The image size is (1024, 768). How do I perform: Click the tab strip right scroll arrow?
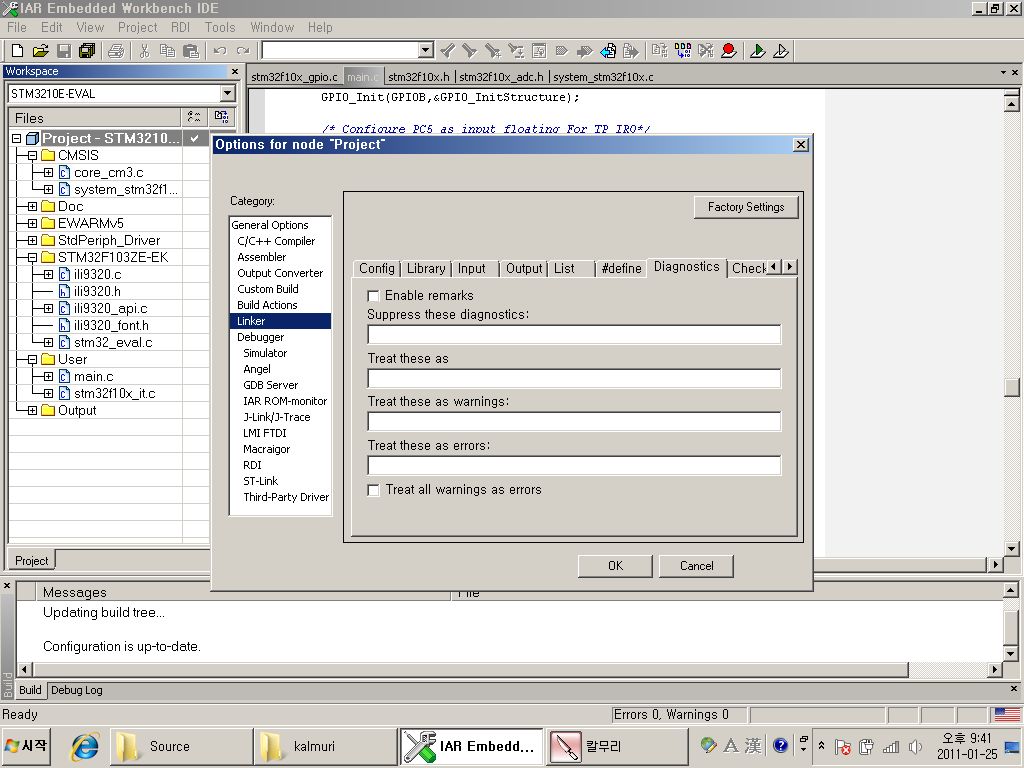pyautogui.click(x=790, y=266)
